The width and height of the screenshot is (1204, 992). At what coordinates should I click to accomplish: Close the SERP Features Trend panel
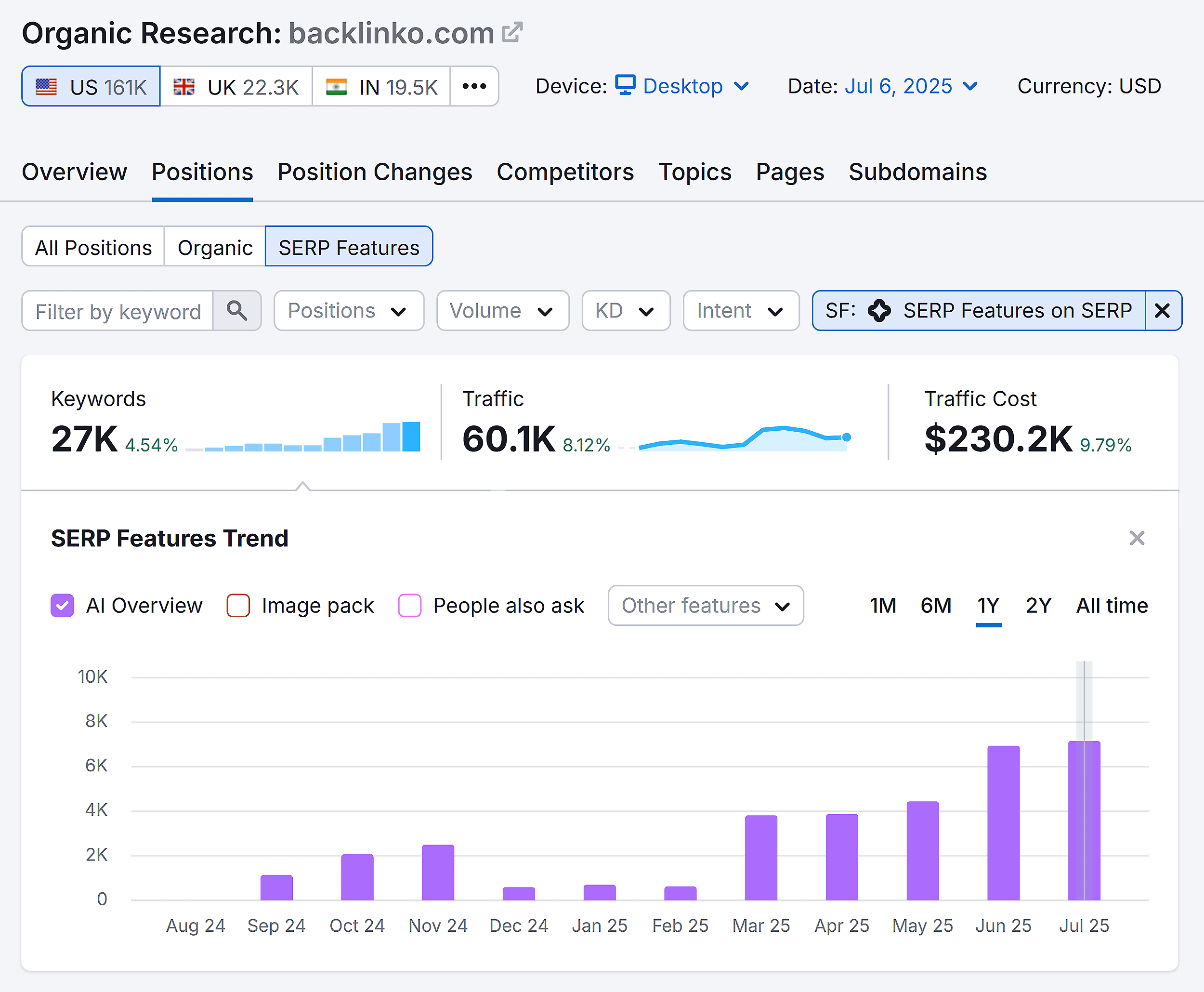(x=1137, y=538)
